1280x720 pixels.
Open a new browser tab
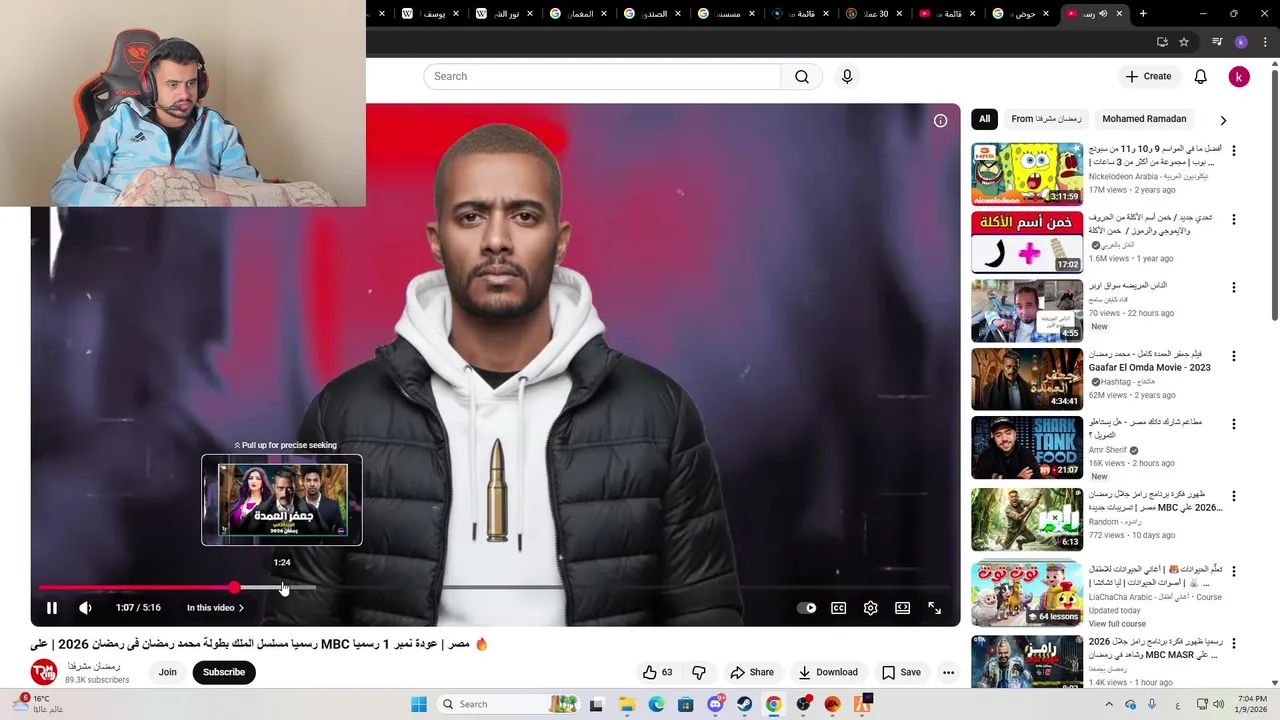pyautogui.click(x=1143, y=14)
